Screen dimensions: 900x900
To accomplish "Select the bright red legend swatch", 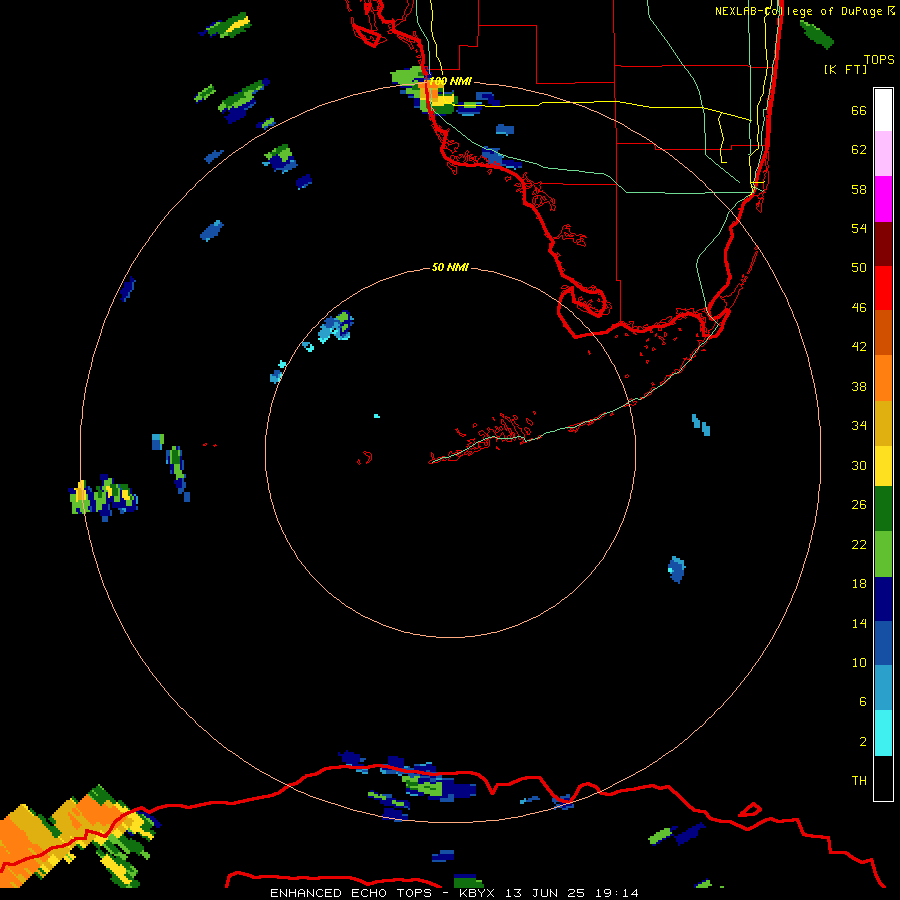I will click(x=883, y=288).
